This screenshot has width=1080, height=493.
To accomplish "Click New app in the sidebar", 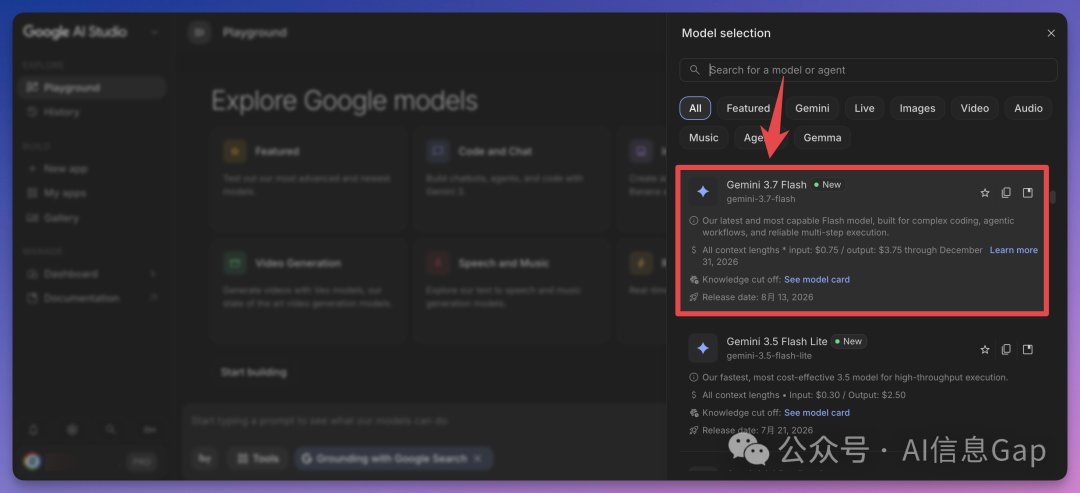I will pos(93,169).
